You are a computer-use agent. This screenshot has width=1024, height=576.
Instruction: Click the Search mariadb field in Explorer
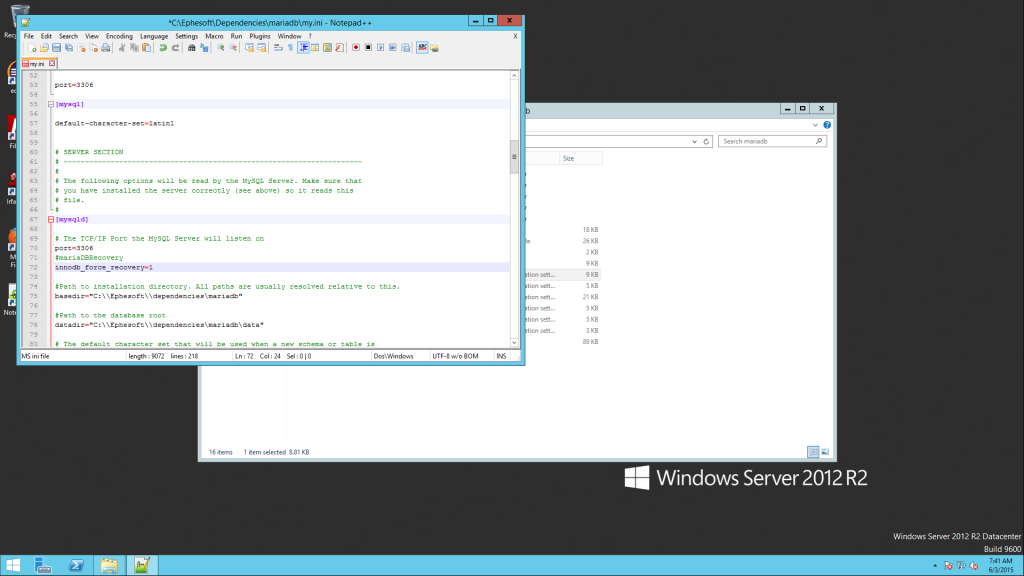(772, 141)
